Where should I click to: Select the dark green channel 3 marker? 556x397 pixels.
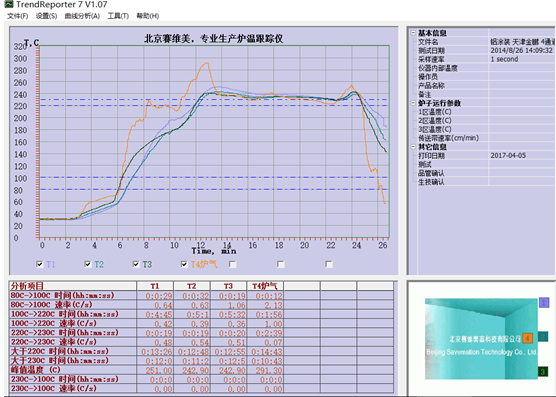coord(543,371)
